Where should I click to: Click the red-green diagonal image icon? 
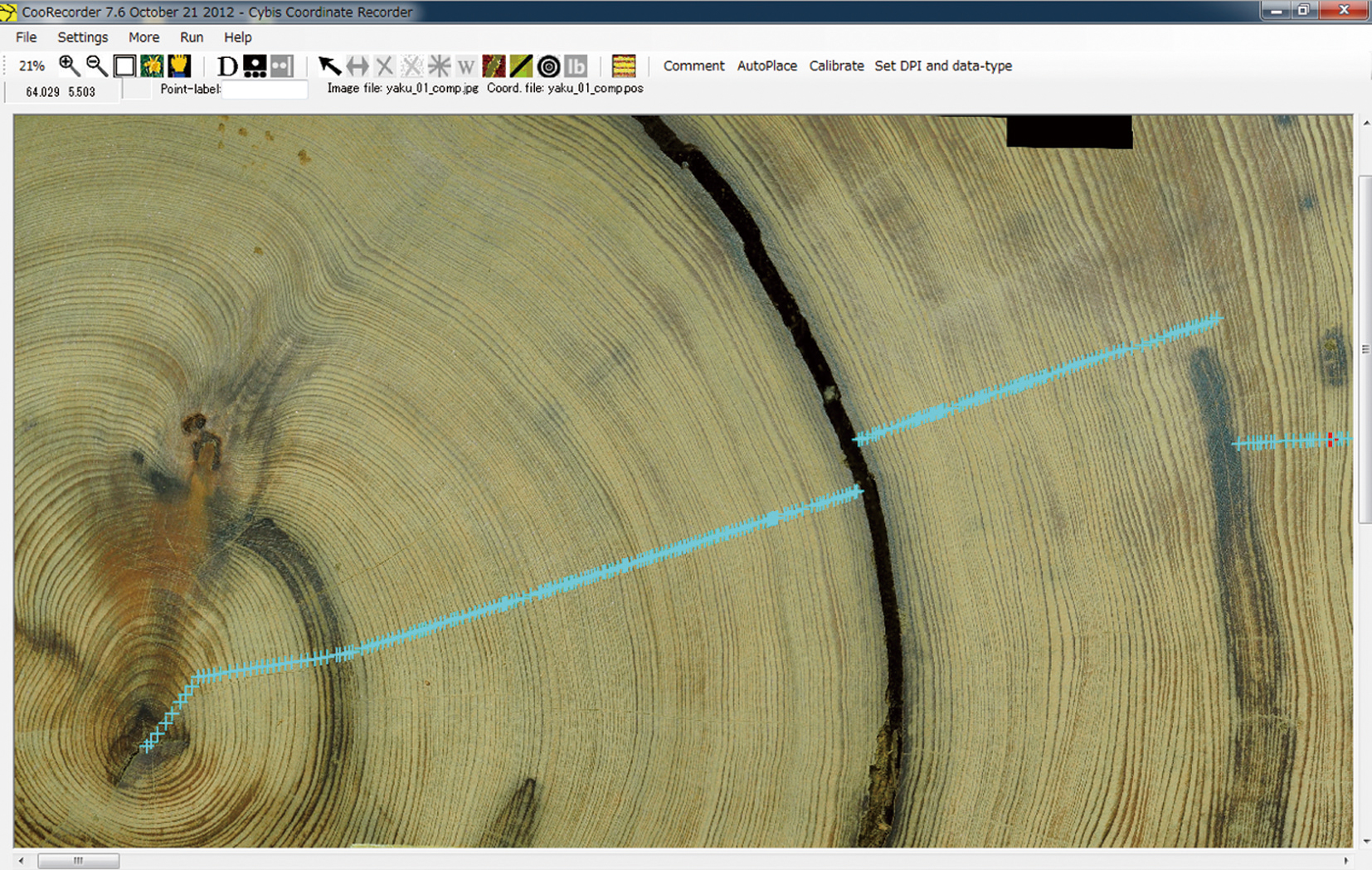click(494, 66)
